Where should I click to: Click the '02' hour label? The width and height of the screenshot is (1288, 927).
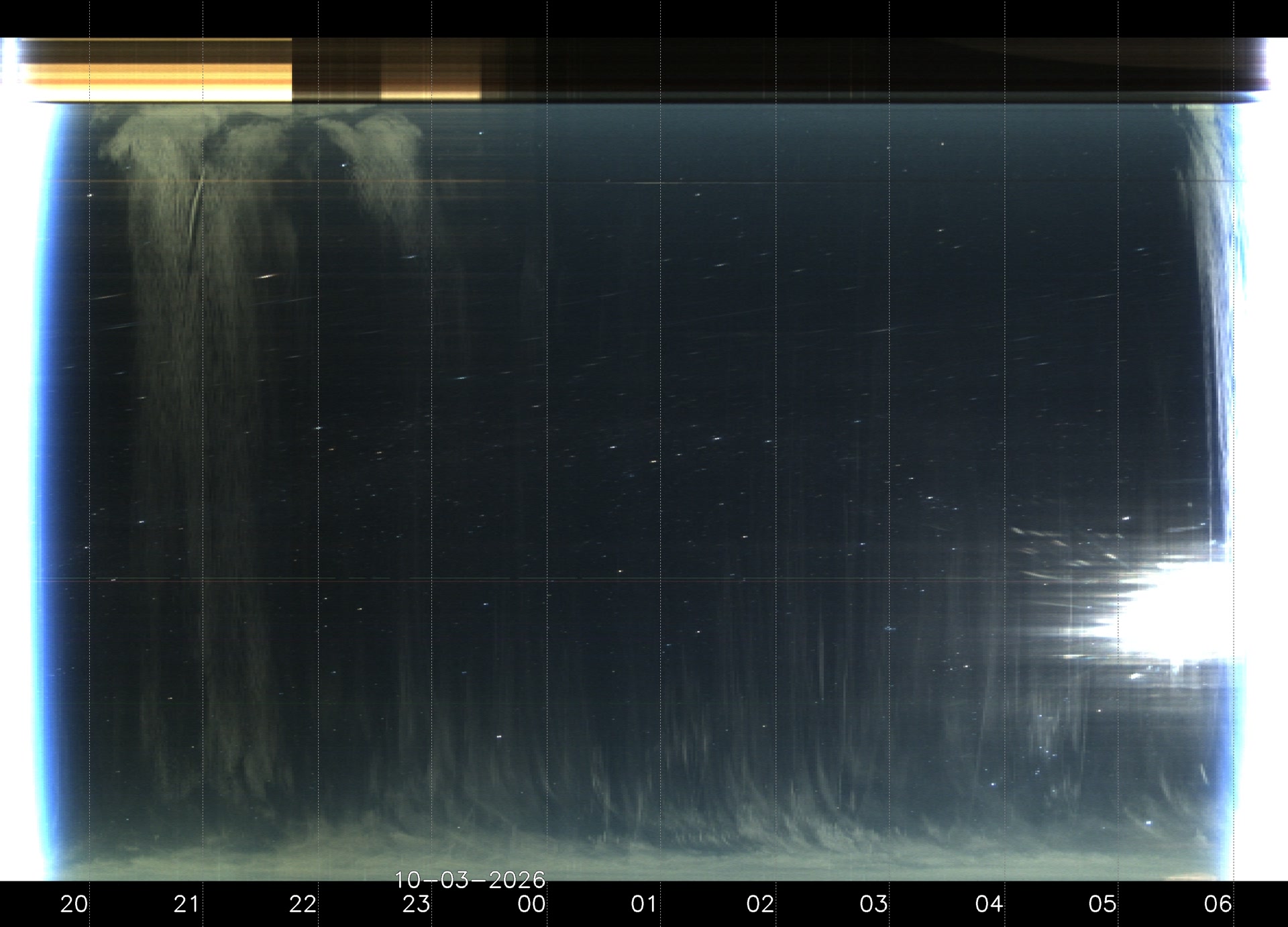(760, 904)
